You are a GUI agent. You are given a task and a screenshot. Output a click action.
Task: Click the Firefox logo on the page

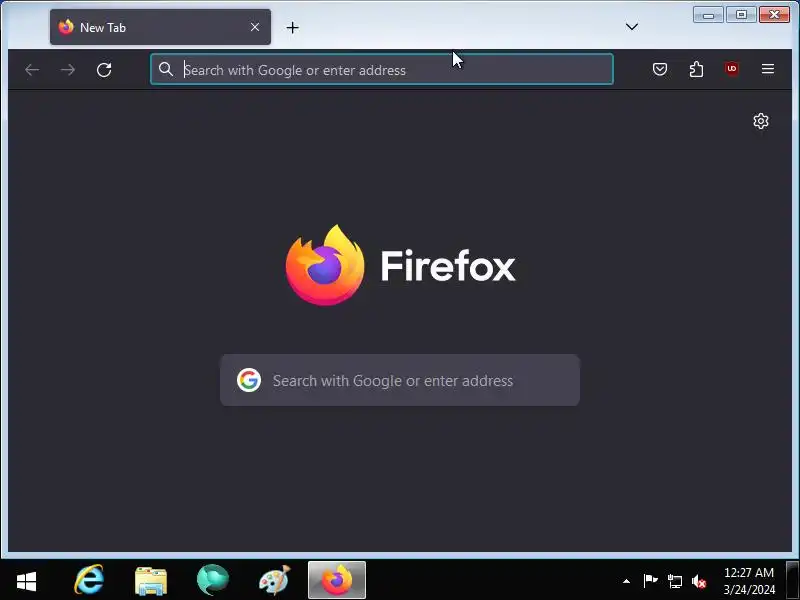click(x=325, y=265)
